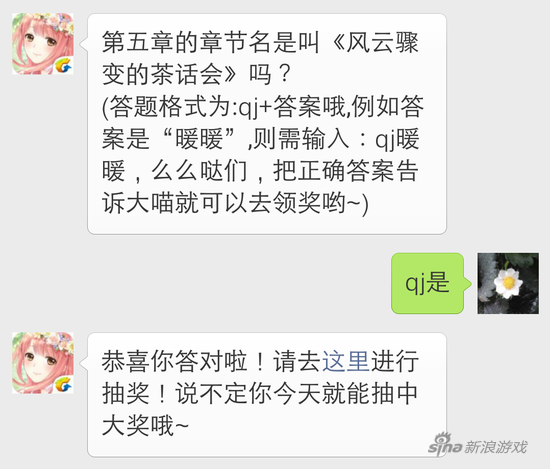The width and height of the screenshot is (550, 469).
Task: Tap the 大奖哦~ closing text
Action: point(145,426)
